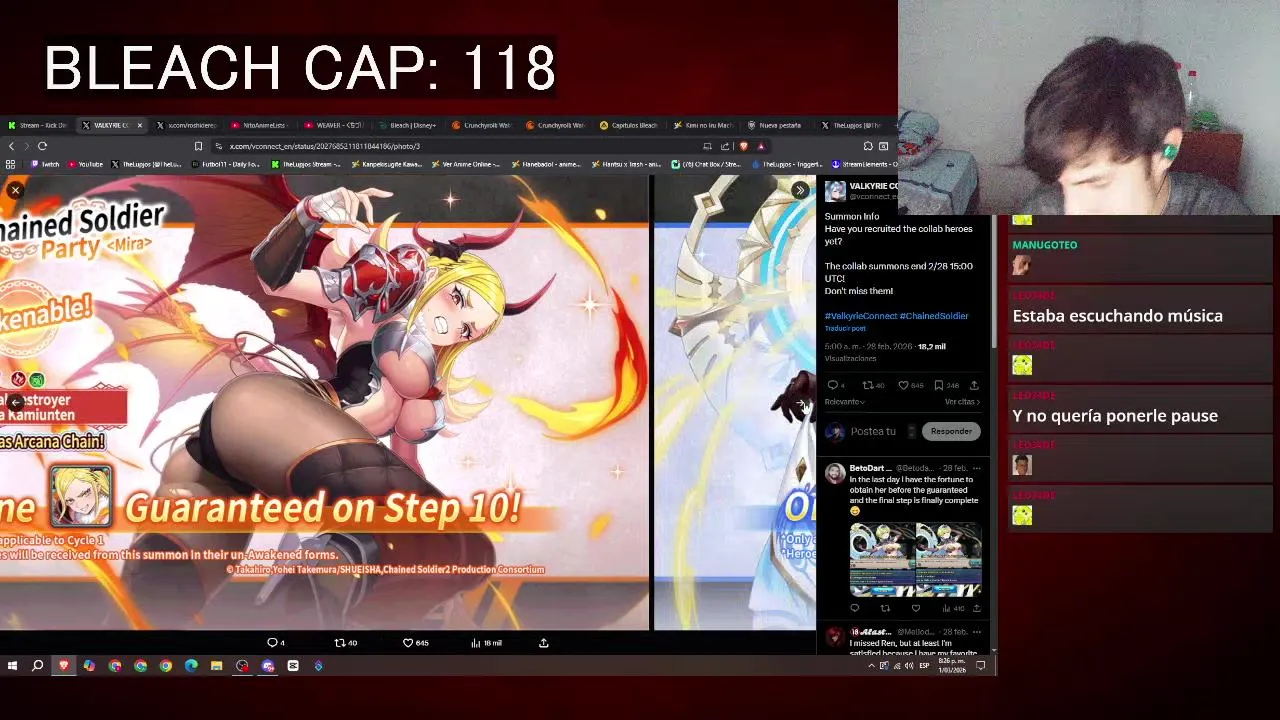Open more options on the Atast reply
This screenshot has width=1280, height=720.
coord(977,632)
